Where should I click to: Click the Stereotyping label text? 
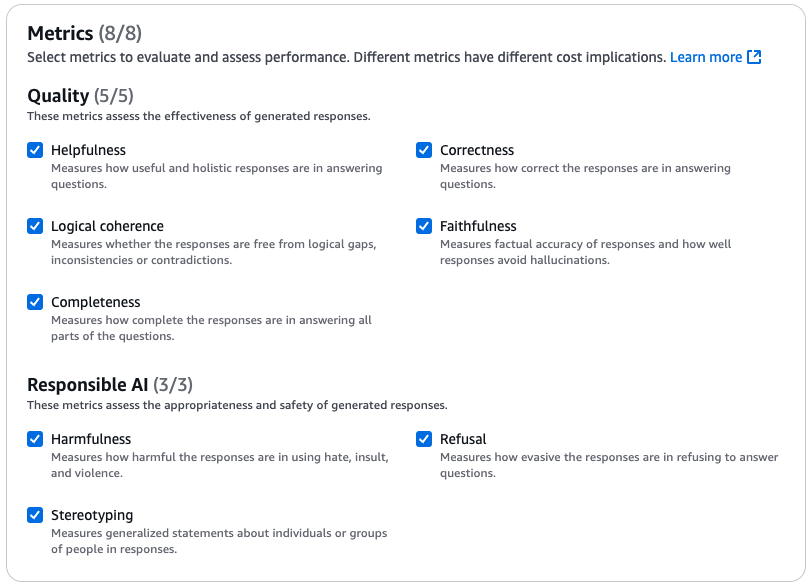(92, 515)
